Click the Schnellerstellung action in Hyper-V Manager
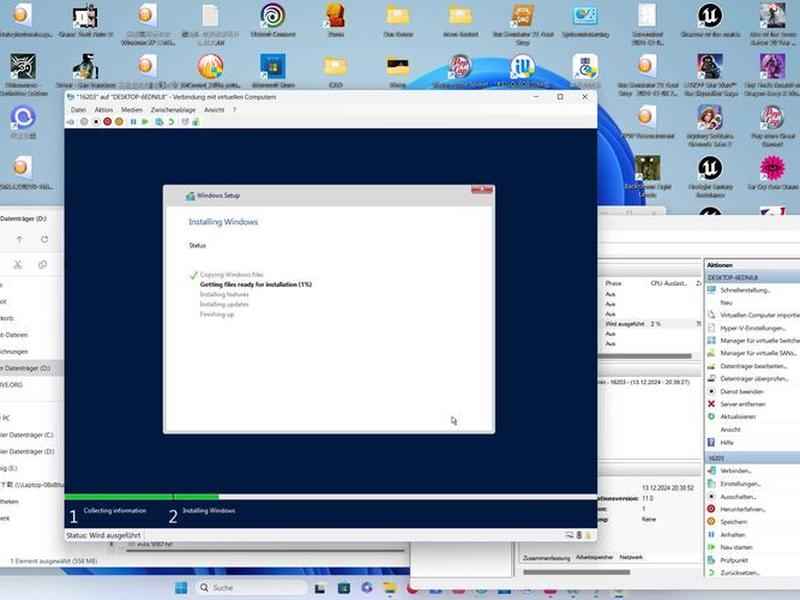The image size is (800, 600). (x=745, y=290)
